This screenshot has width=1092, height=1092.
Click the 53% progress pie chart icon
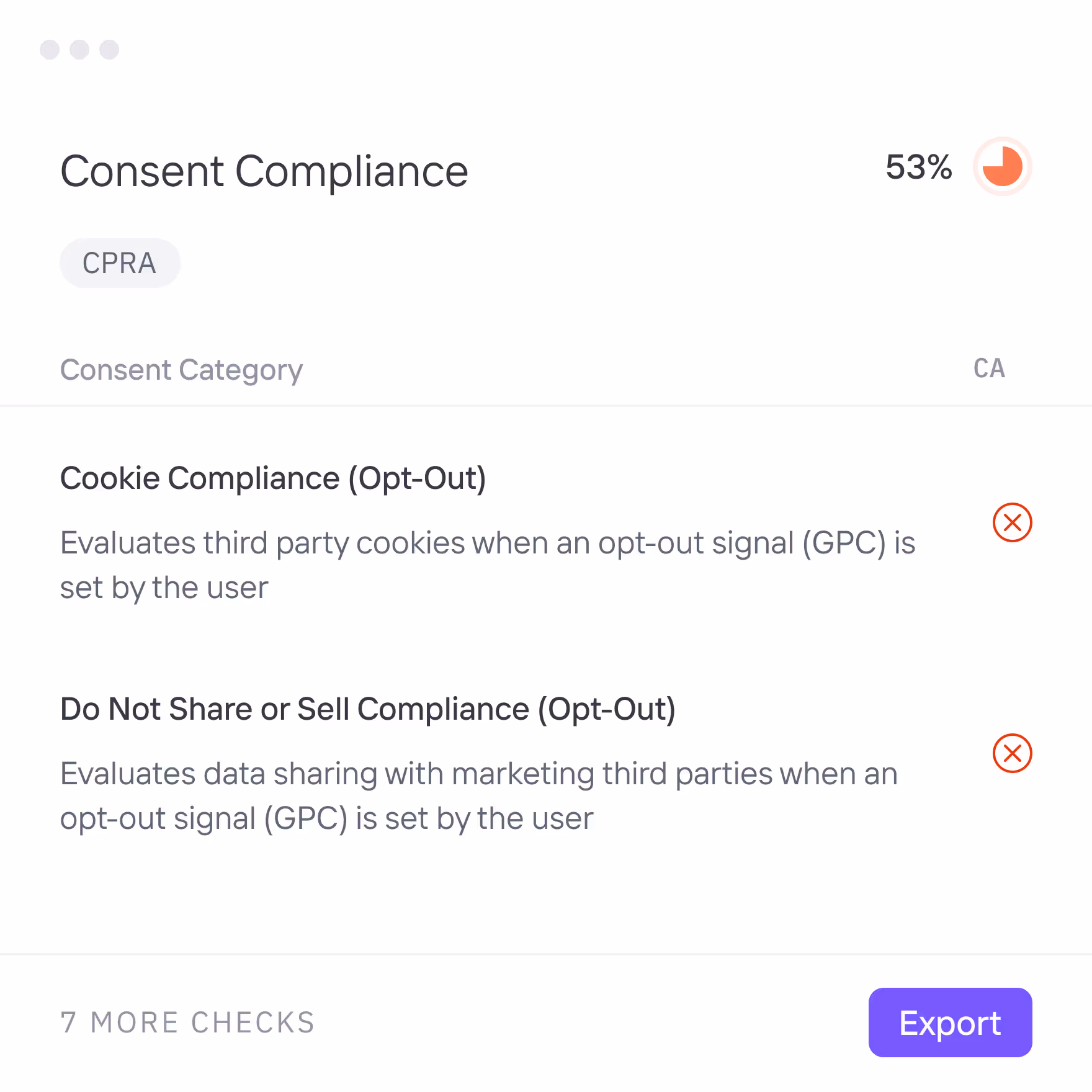coord(1001,166)
